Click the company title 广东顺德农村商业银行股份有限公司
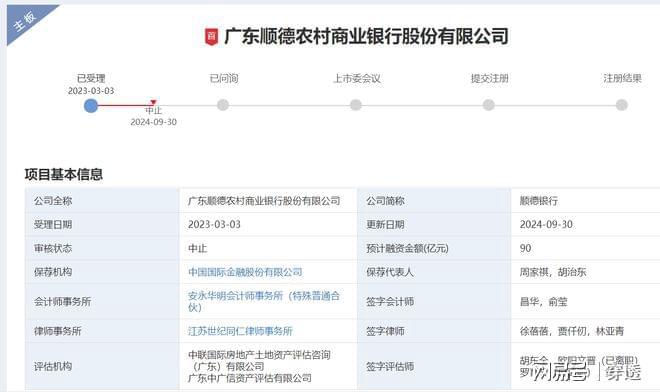 [x=366, y=36]
